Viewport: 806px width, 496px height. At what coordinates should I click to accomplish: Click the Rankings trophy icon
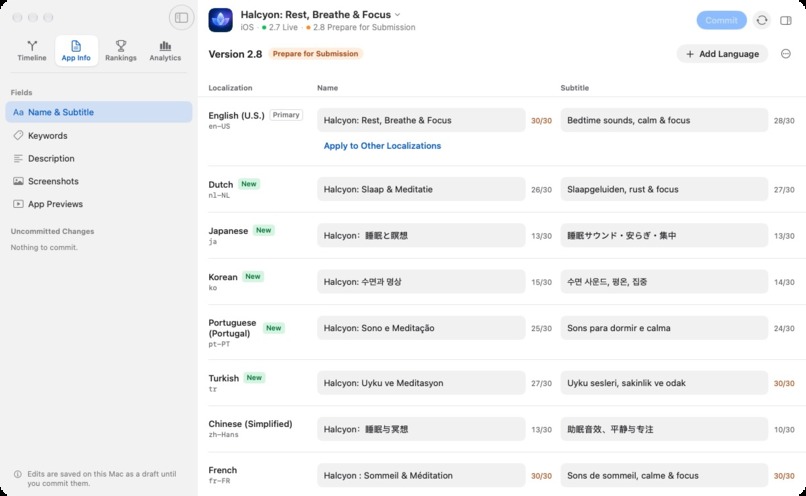click(121, 46)
